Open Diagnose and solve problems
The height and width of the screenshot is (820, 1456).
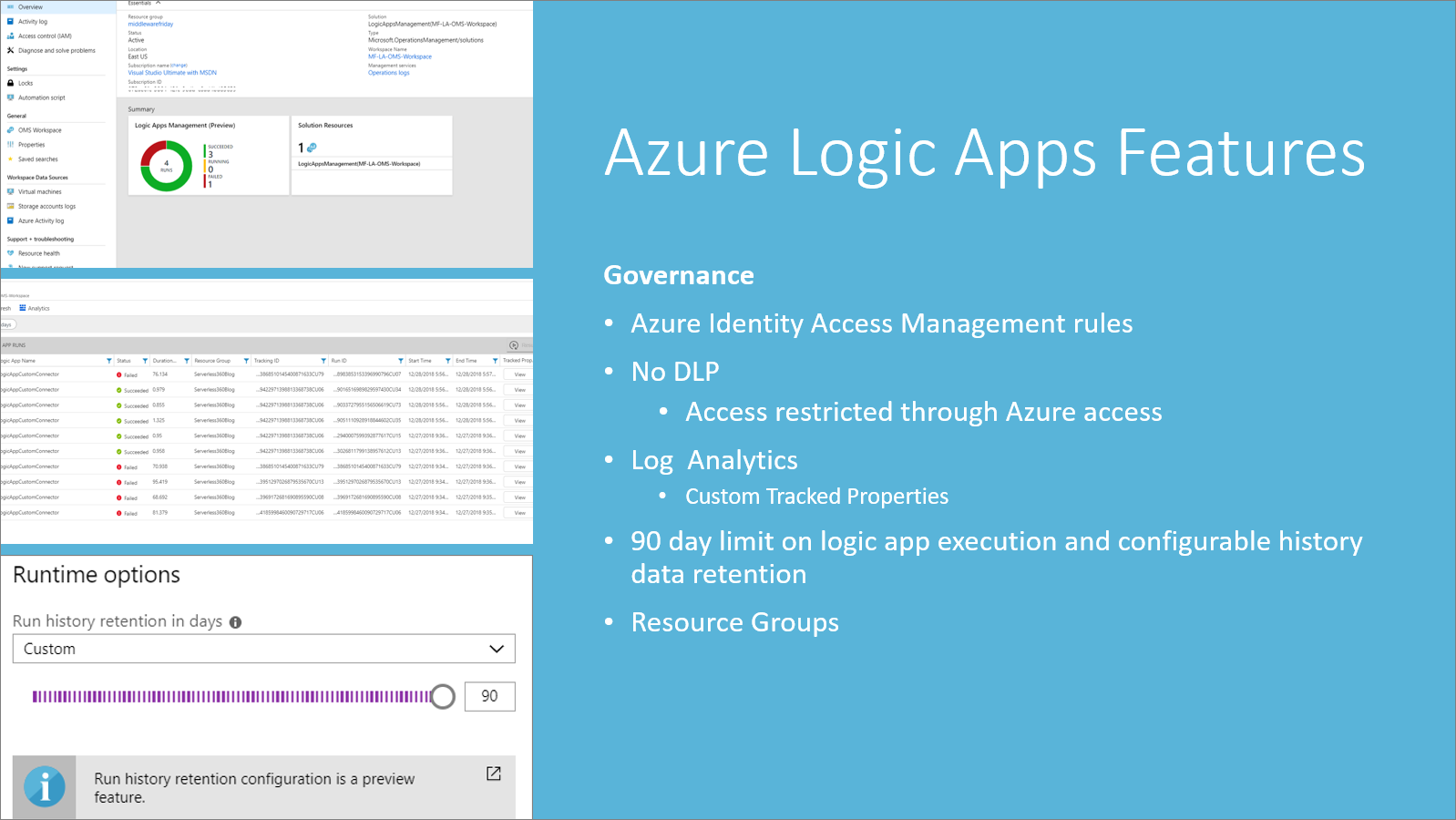pos(51,51)
